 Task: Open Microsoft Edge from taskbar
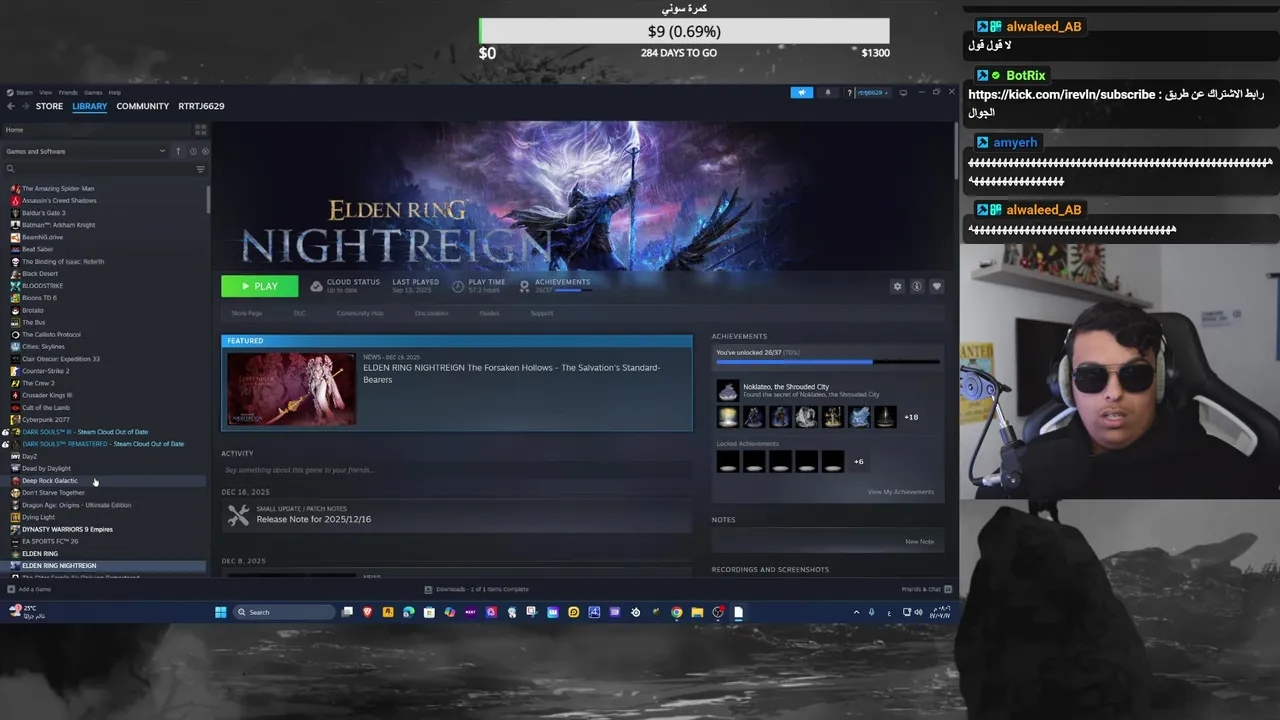coord(408,612)
